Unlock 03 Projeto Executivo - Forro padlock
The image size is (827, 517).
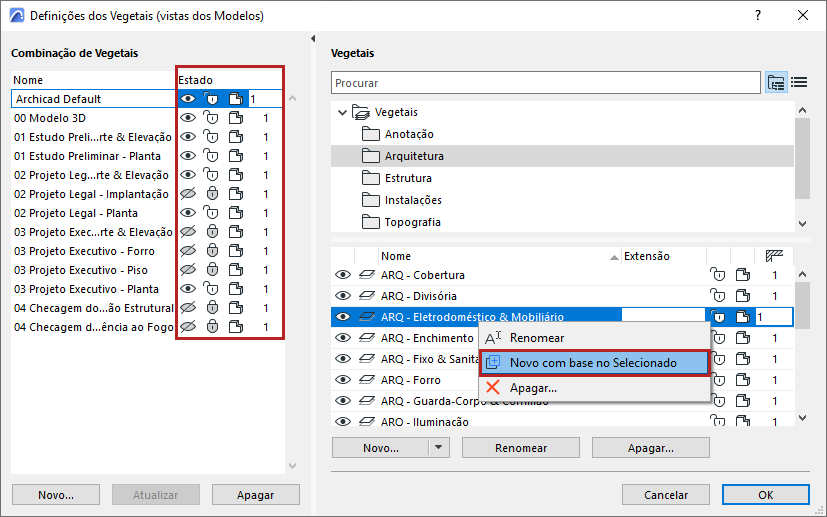[211, 251]
